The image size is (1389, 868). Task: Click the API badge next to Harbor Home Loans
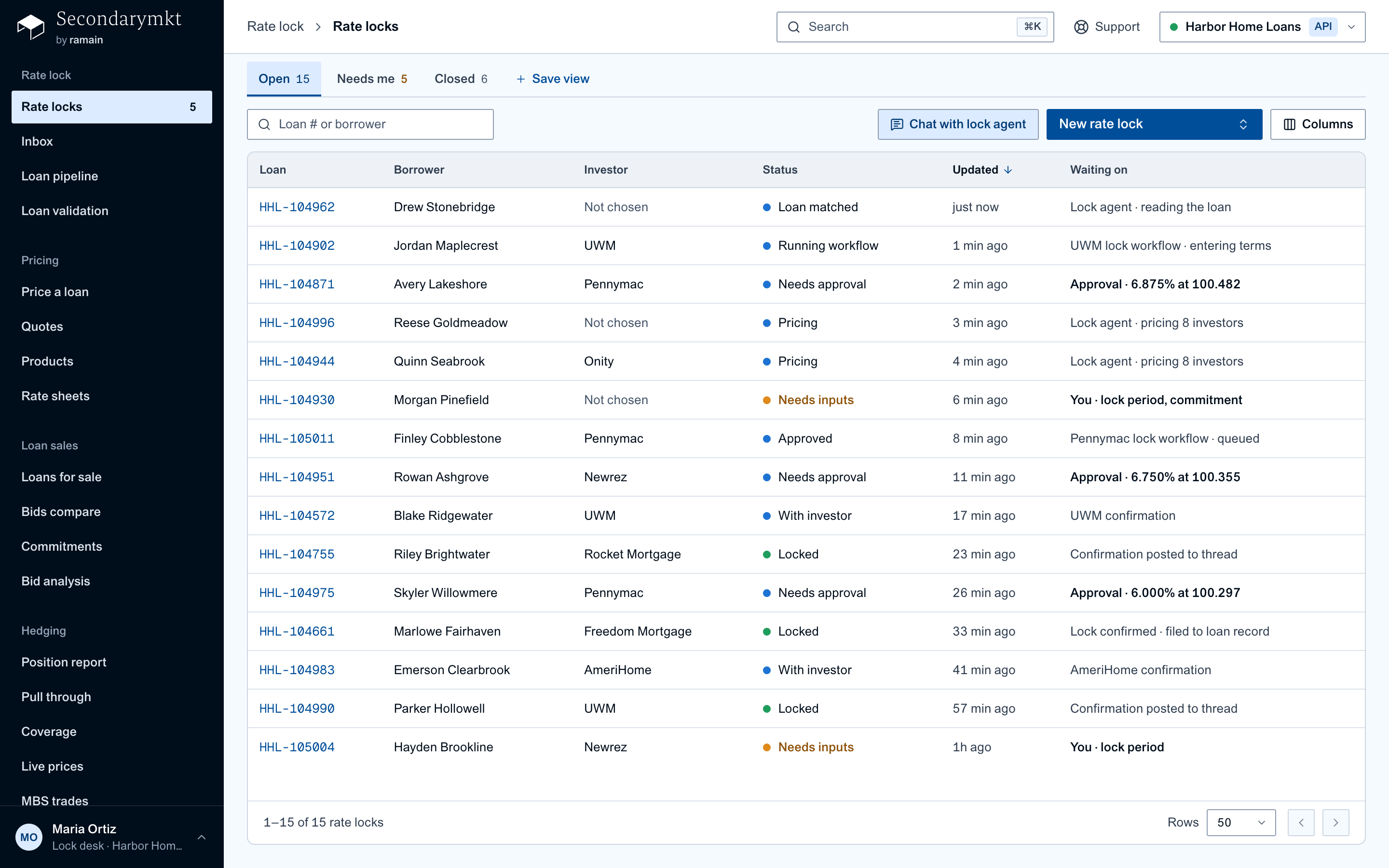click(x=1323, y=27)
